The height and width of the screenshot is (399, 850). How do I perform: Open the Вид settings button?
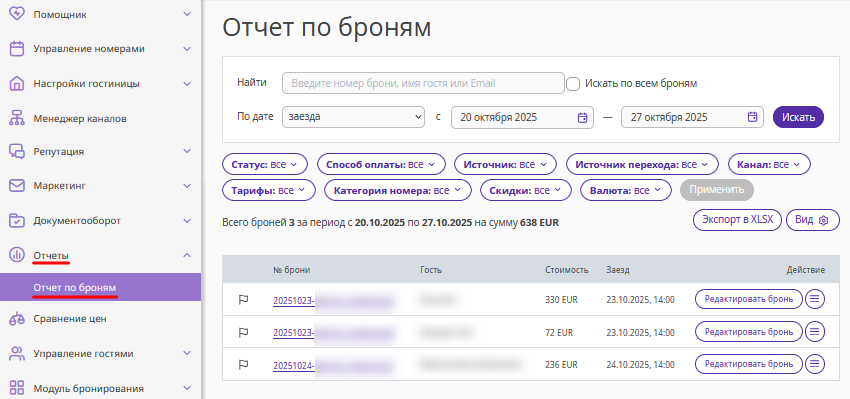pos(812,220)
